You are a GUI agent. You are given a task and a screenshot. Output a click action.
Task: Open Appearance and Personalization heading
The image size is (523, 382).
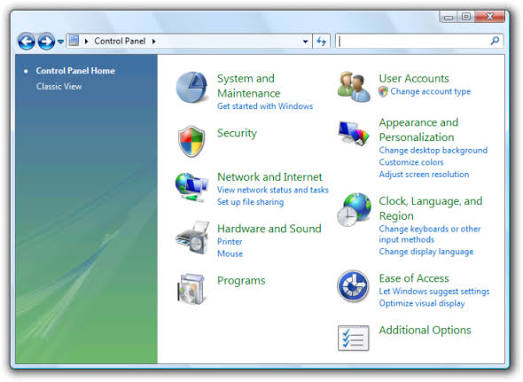point(419,130)
